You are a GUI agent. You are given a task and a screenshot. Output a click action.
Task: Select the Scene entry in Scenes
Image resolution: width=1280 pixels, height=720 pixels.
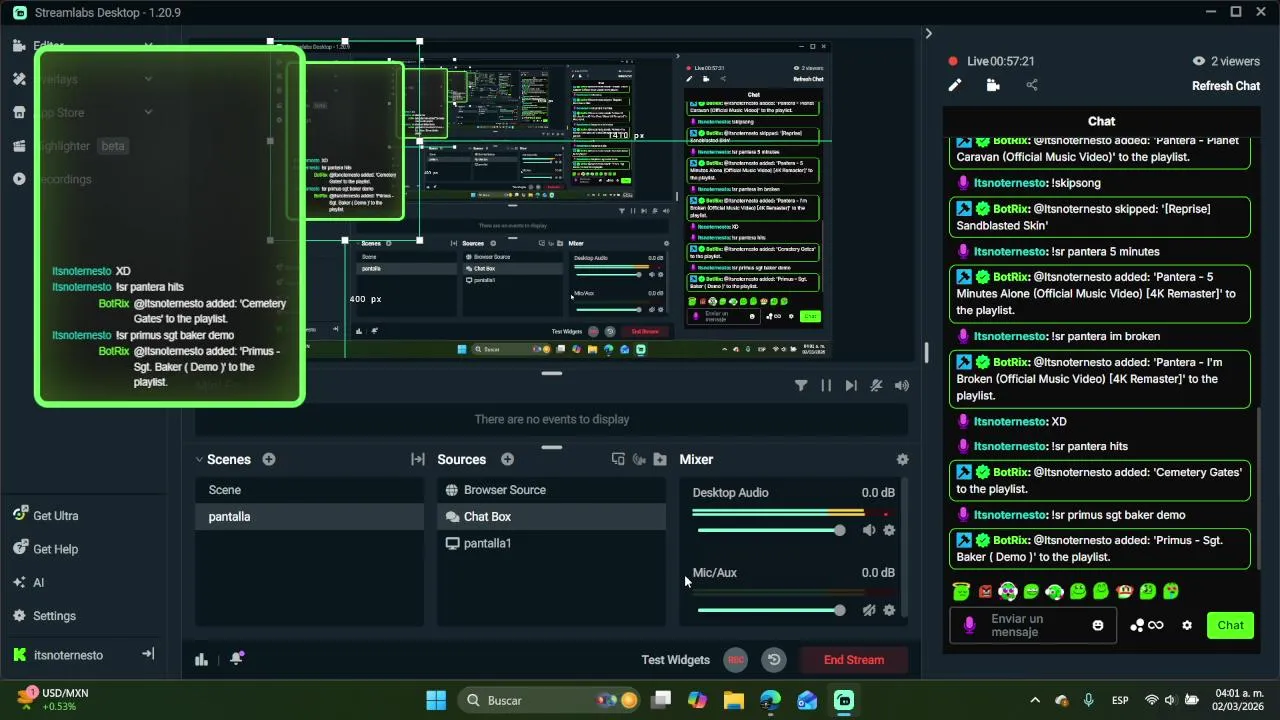(310, 490)
